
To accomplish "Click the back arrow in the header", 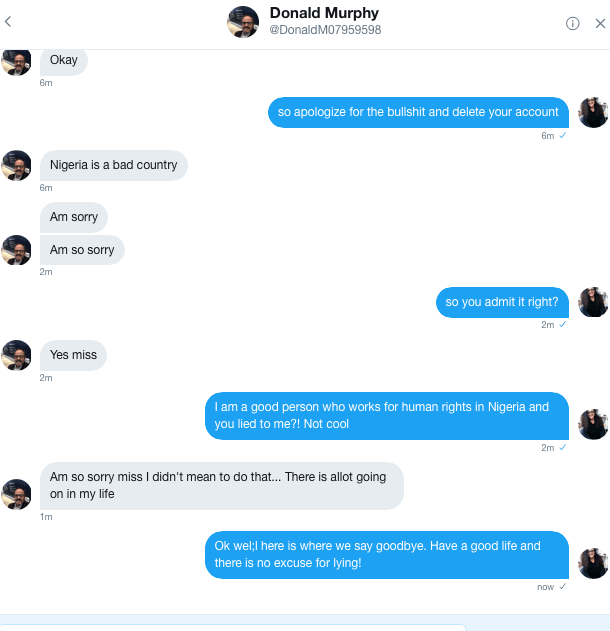I will click(9, 22).
